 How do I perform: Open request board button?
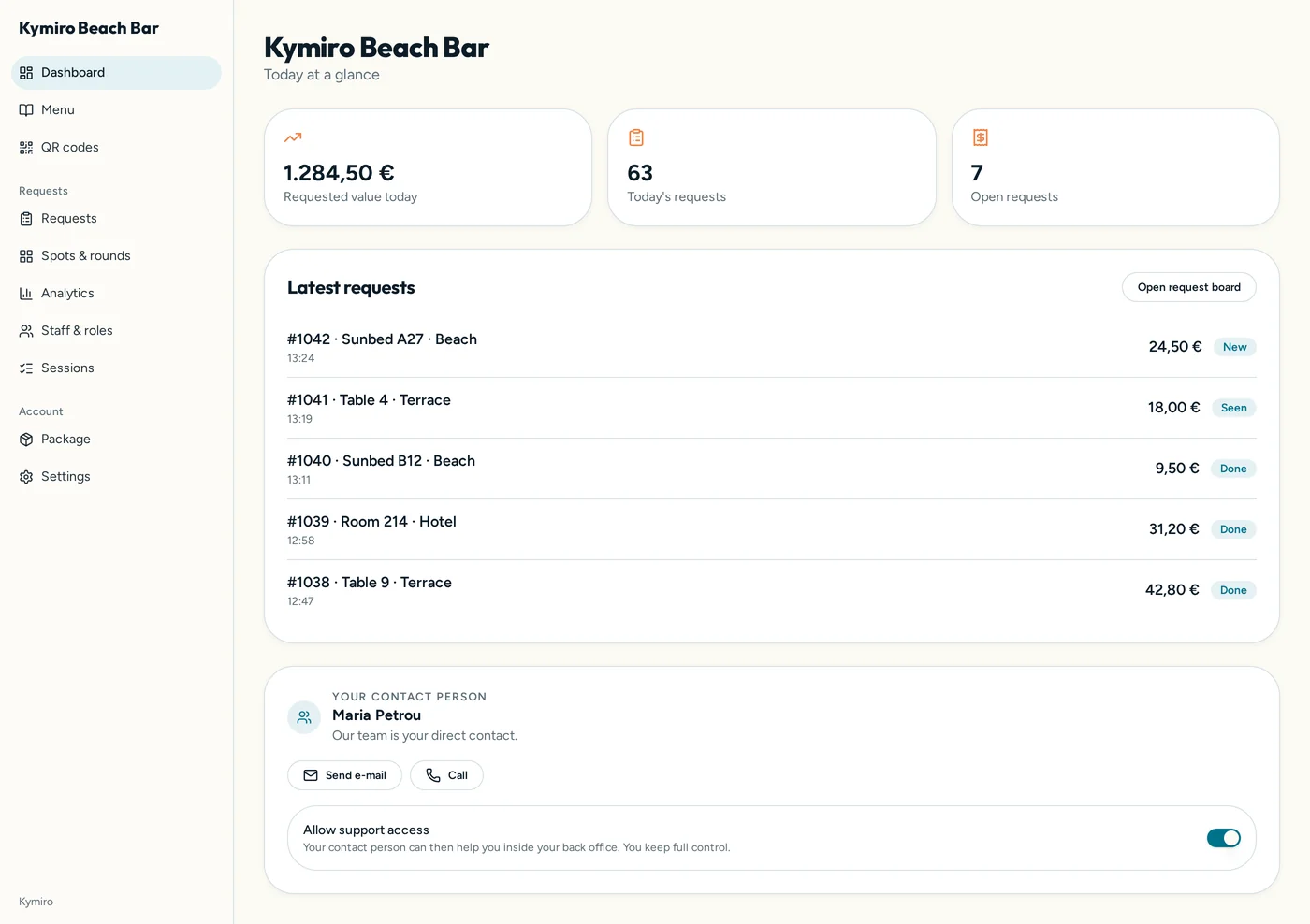[1188, 287]
